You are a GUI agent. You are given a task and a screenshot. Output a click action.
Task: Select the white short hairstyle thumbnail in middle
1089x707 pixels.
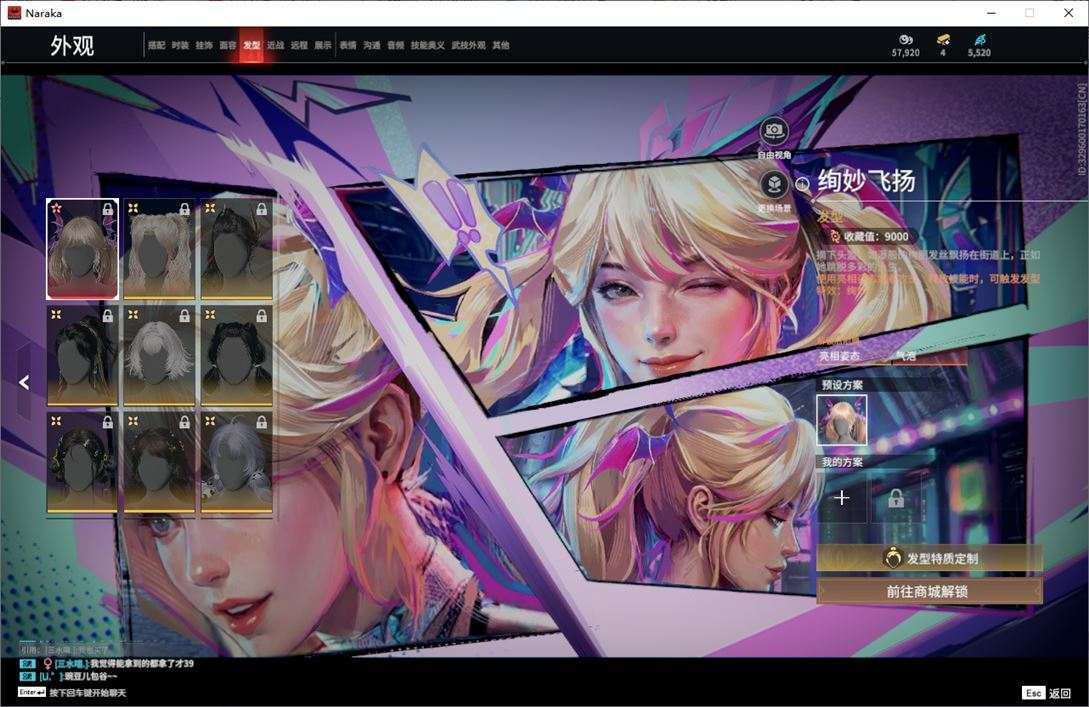click(159, 355)
